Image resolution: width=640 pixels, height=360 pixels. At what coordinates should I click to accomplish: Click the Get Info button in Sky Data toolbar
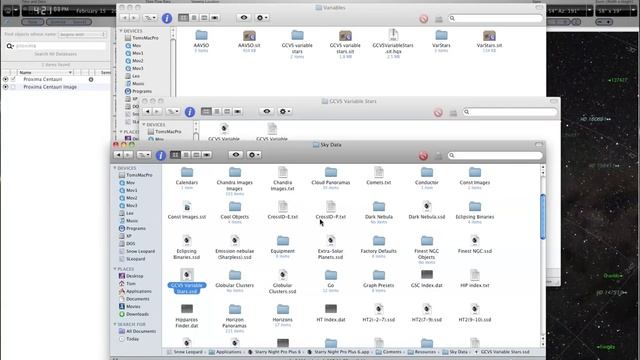tap(161, 155)
